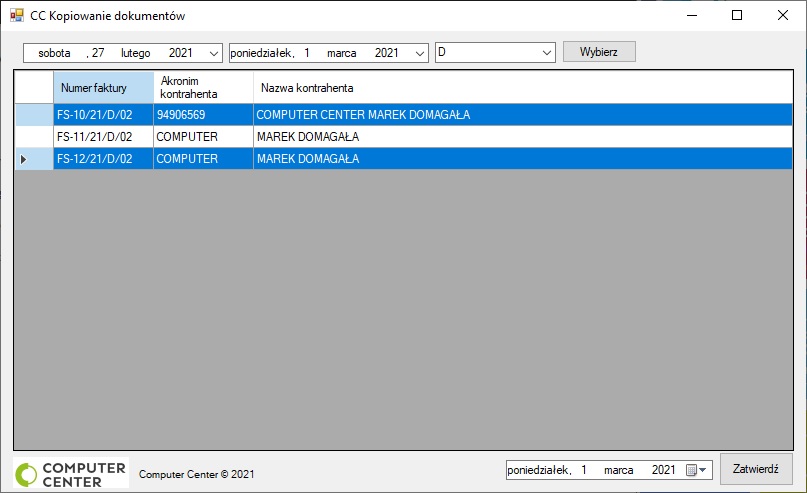Viewport: 807px width, 493px height.
Task: Click the application icon in title bar
Action: (17, 15)
